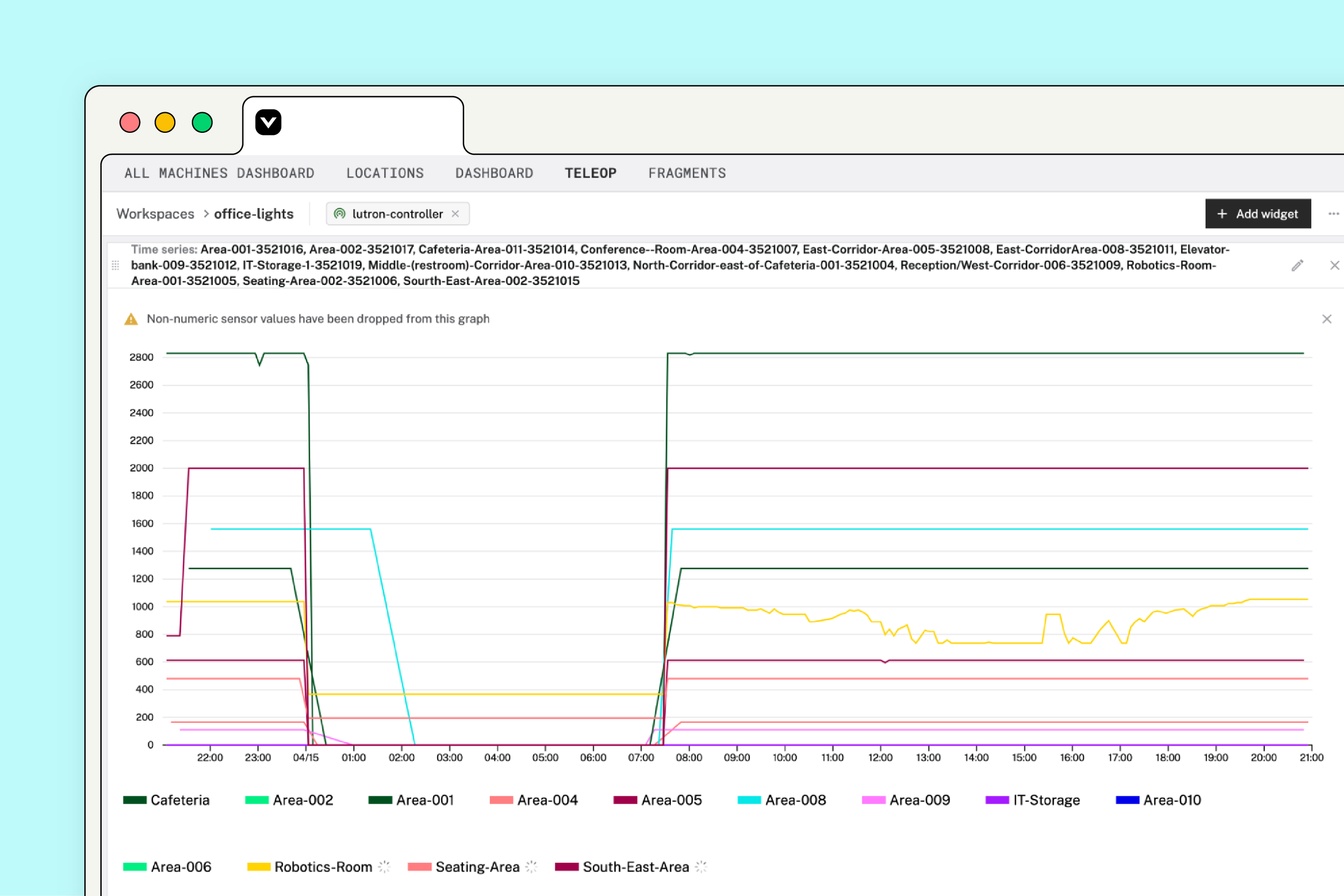Click the lutron-controller live status icon
Image resolution: width=1344 pixels, height=896 pixels.
coord(339,214)
